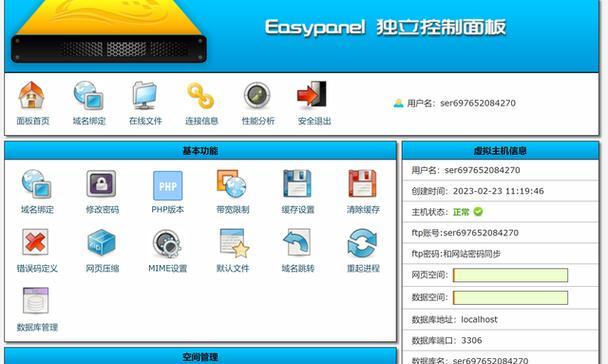This screenshot has height=364, width=608.
Task: Open the 数据库管理 database icon
Action: 36,300
